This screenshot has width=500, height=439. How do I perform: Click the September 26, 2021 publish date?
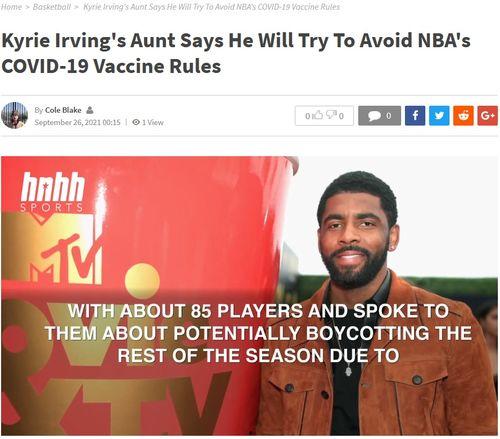point(77,122)
